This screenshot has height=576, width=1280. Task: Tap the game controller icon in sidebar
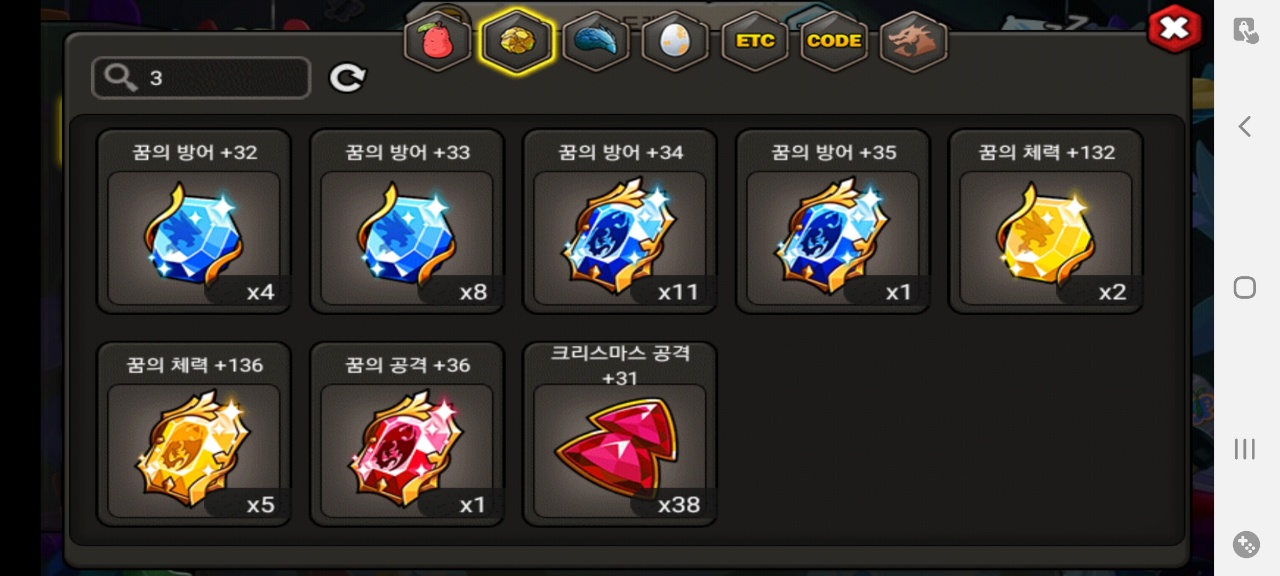coord(1246,544)
